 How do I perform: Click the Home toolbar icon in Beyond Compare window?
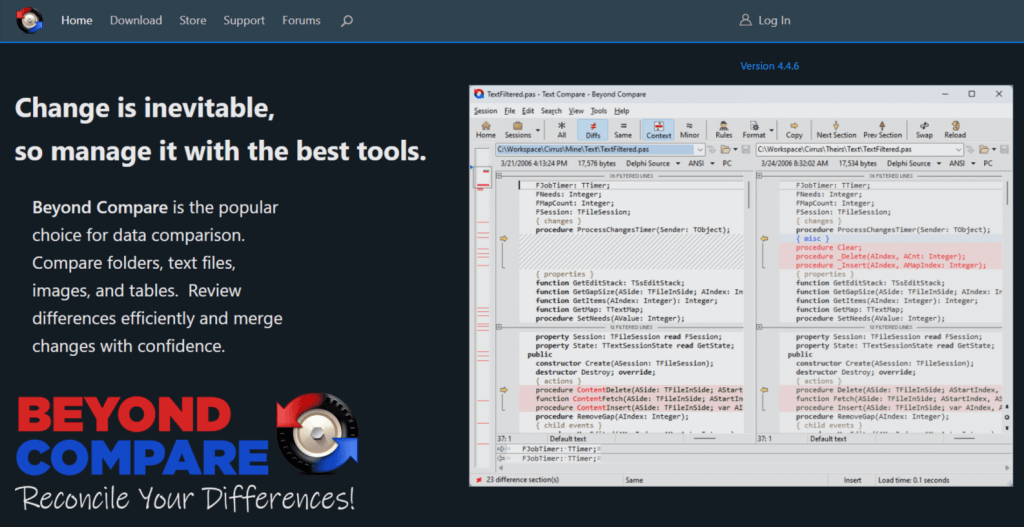[x=485, y=129]
